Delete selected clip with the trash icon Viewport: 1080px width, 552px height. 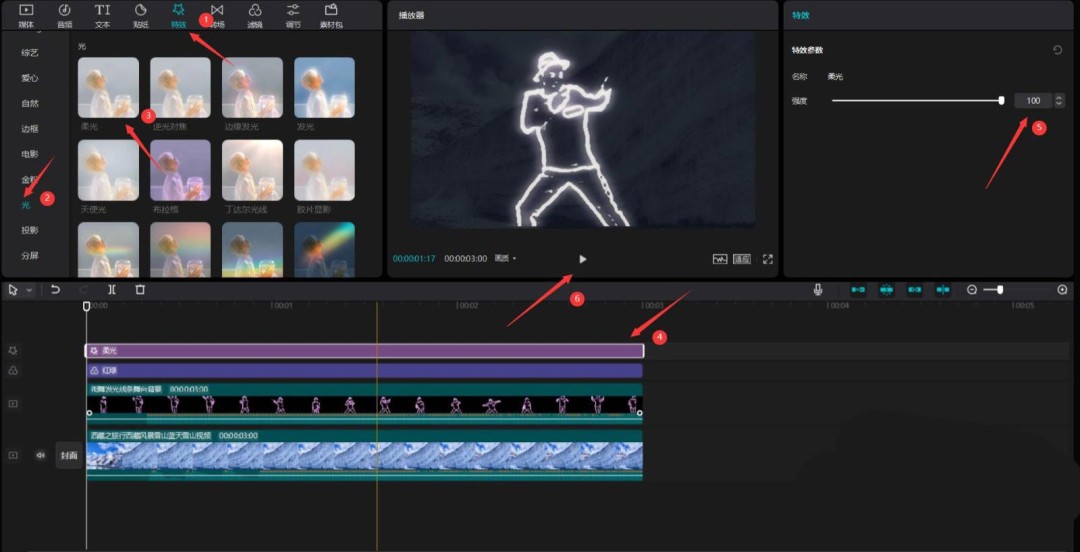point(140,289)
